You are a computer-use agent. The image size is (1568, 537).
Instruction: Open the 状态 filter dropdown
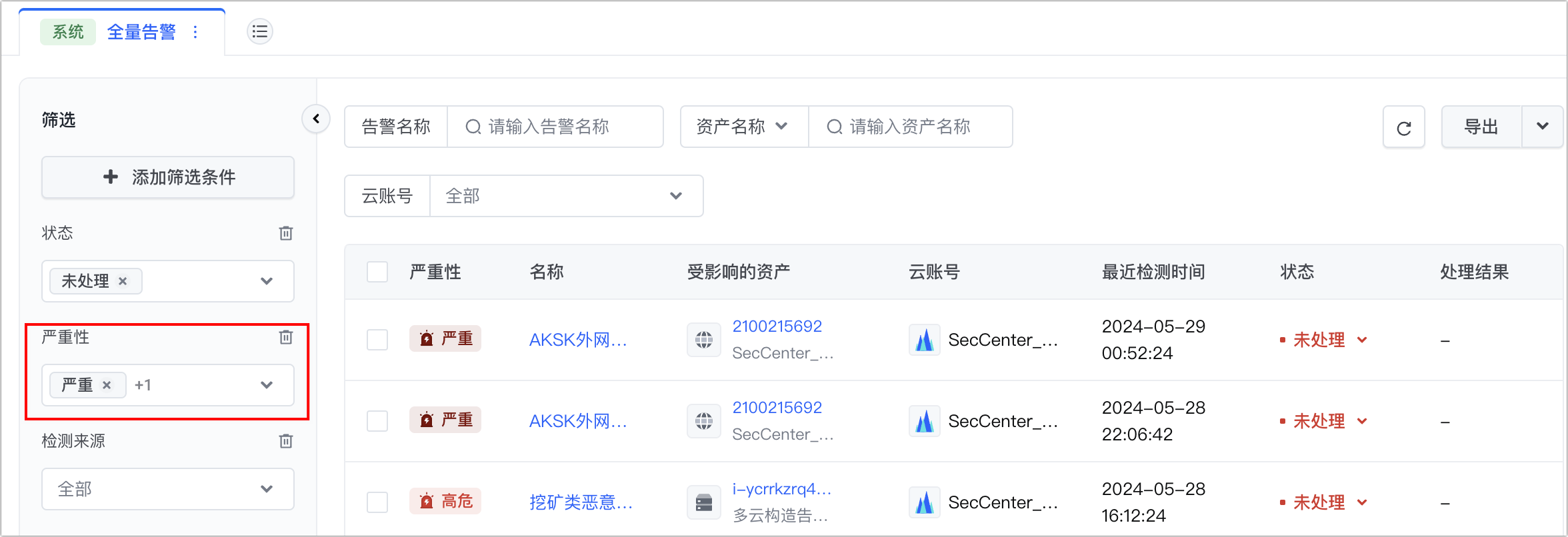168,281
